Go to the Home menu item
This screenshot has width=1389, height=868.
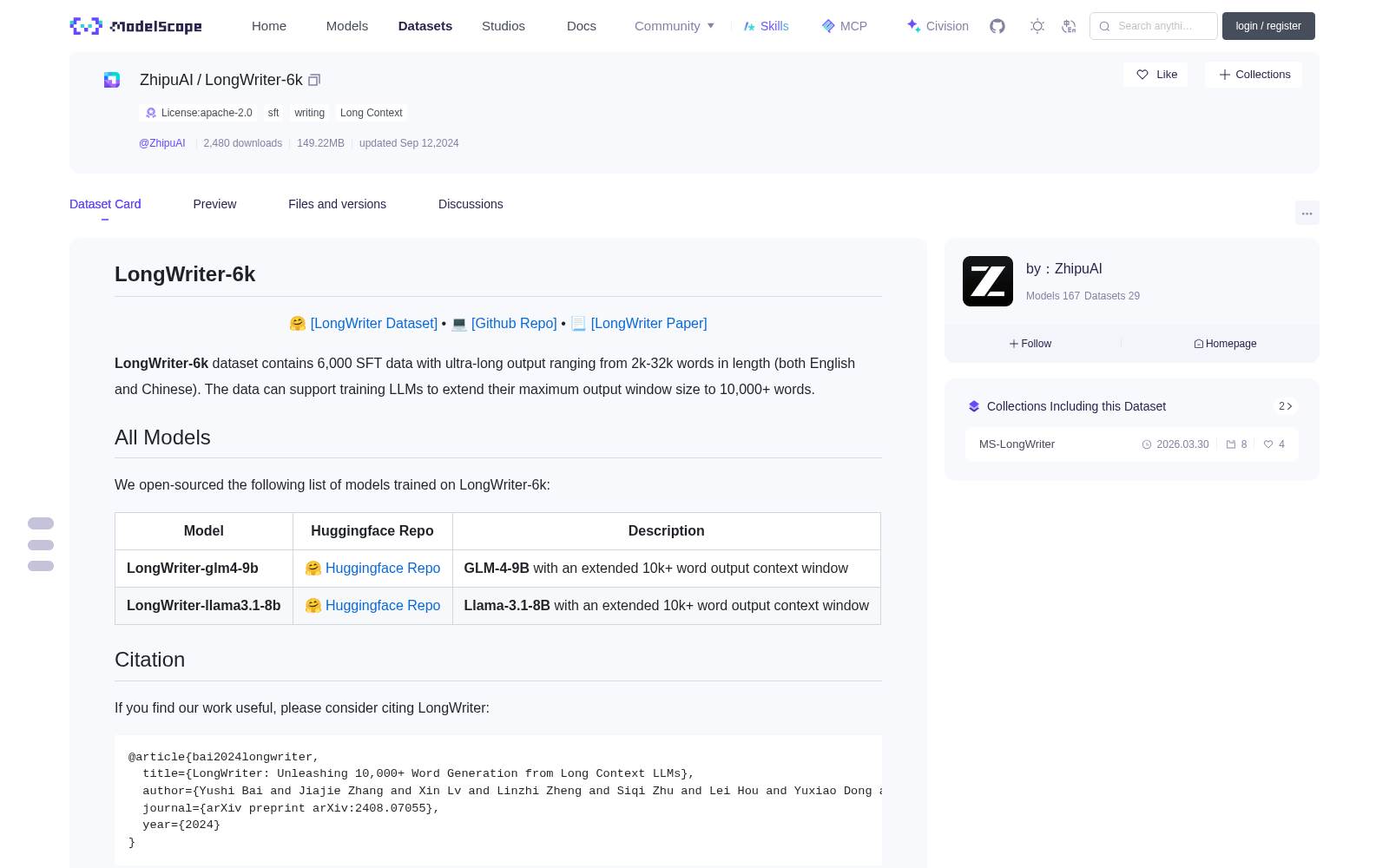point(269,26)
